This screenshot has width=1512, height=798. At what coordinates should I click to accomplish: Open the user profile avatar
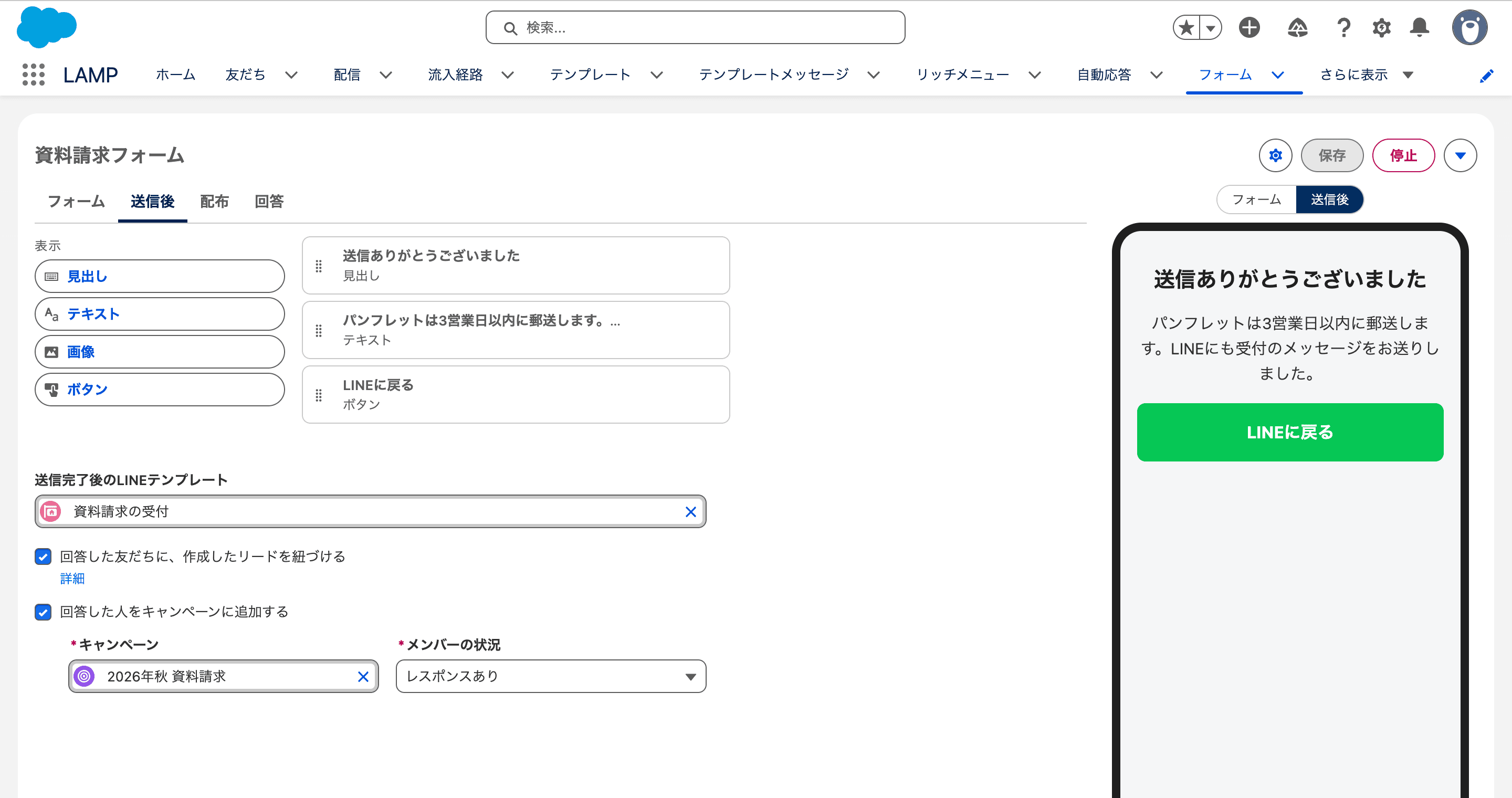pos(1469,27)
